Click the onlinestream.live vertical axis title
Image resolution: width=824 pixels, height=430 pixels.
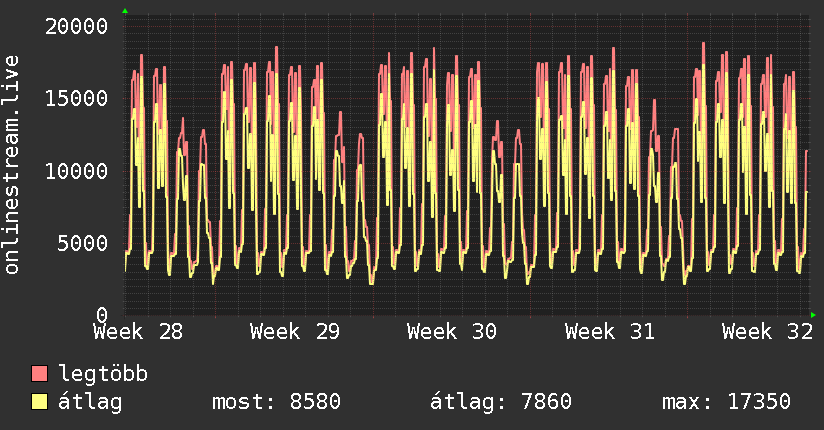pos(12,165)
